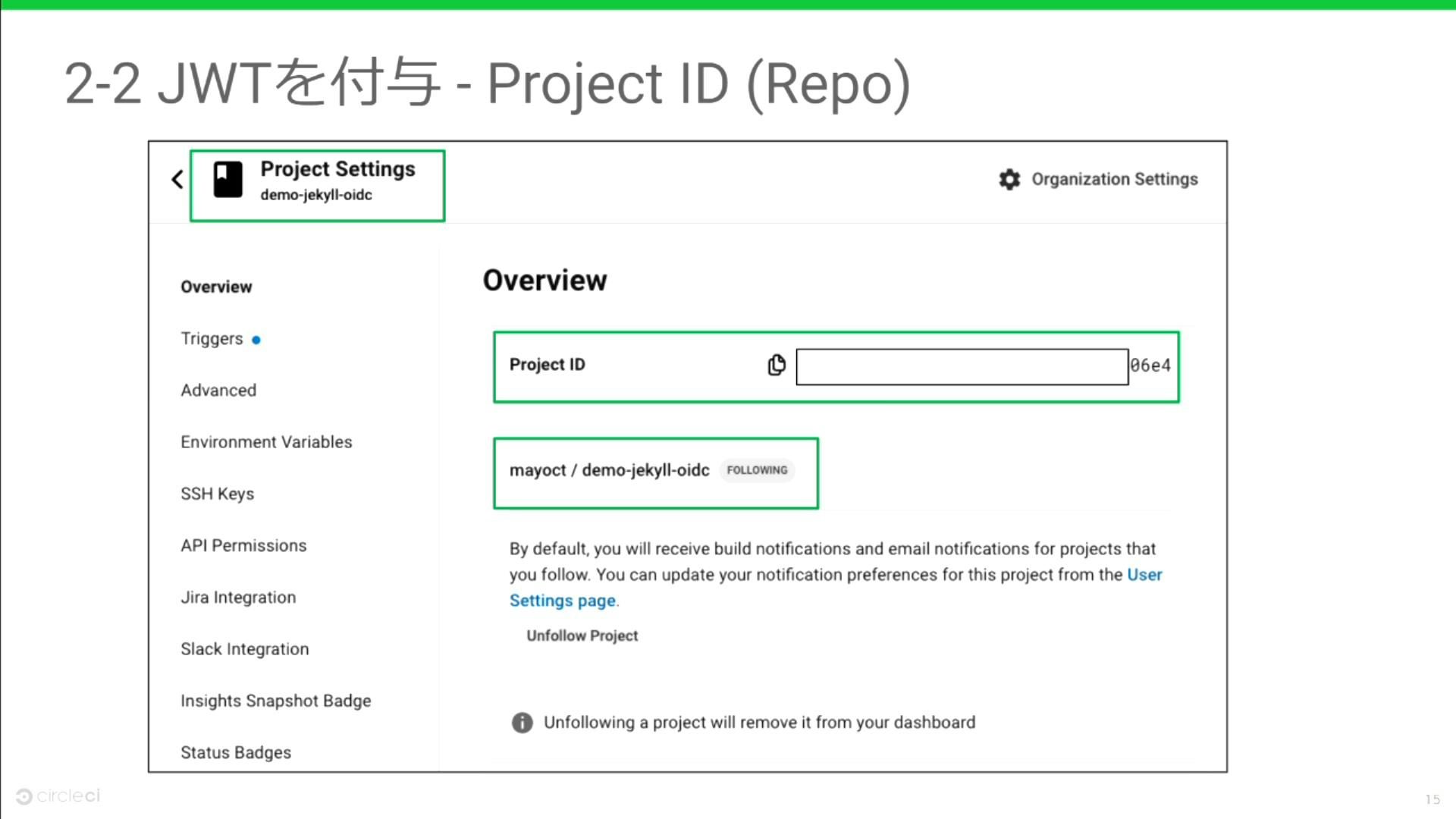Open Organization Settings via gear icon
1456x819 pixels.
click(x=1009, y=179)
